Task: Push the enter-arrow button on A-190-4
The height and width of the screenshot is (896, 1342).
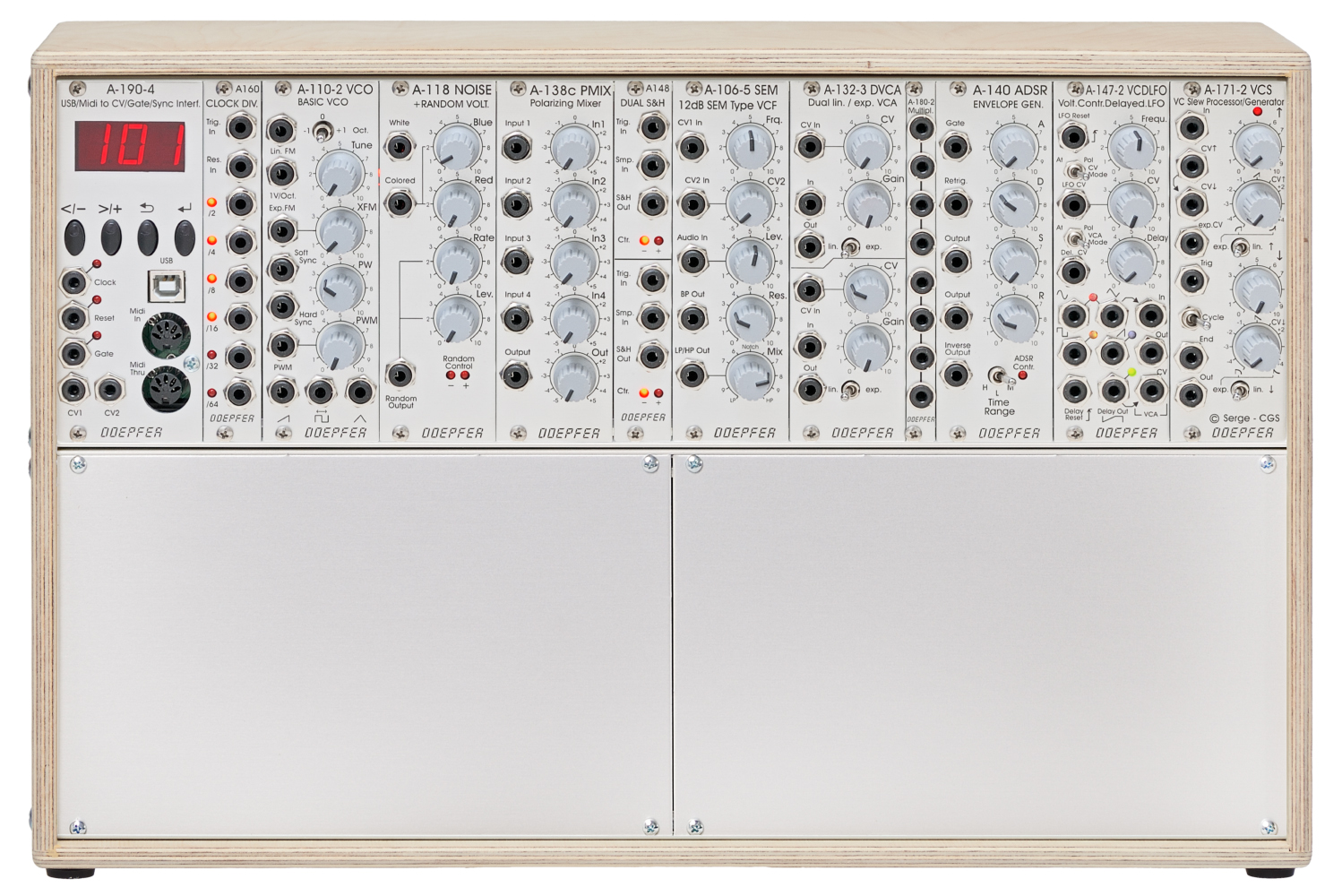Action: coord(185,237)
